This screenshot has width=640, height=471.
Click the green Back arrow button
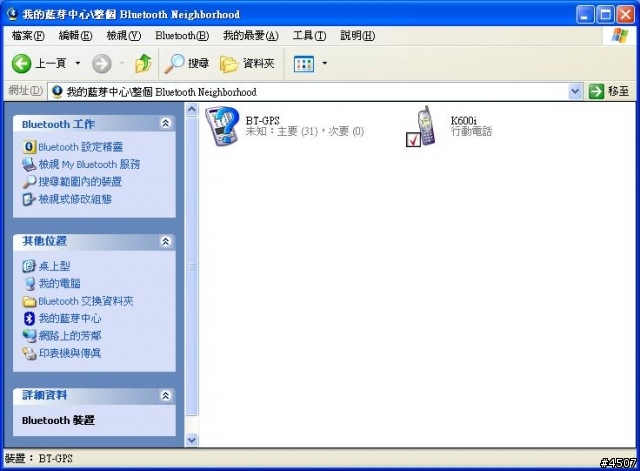click(x=21, y=64)
